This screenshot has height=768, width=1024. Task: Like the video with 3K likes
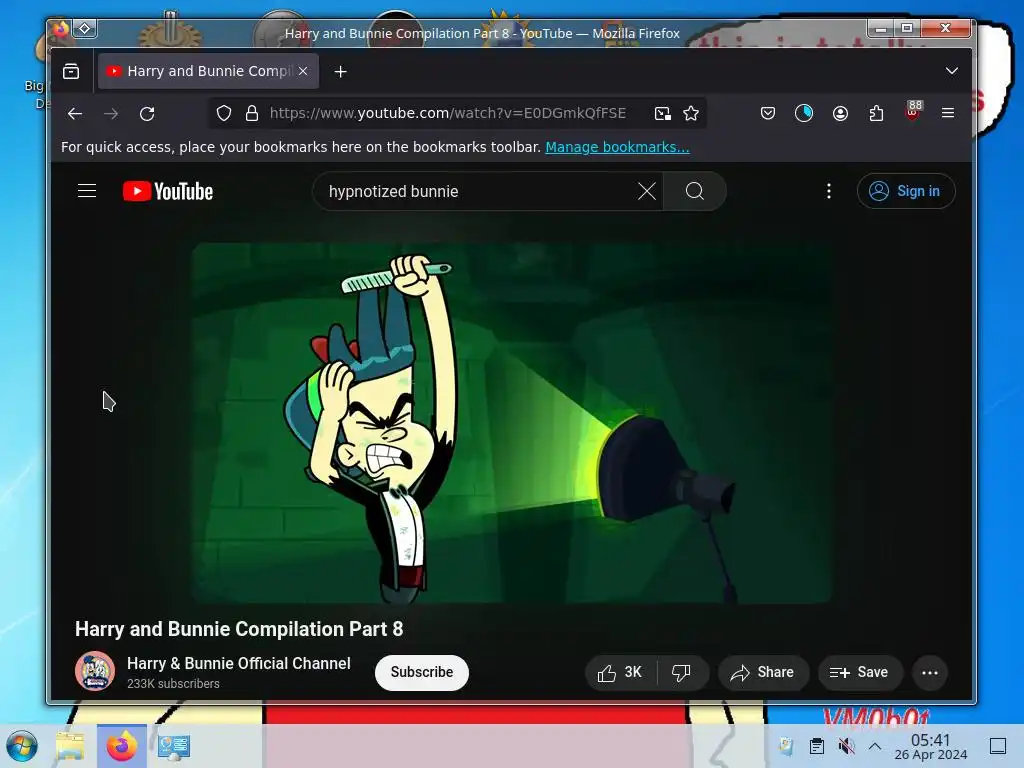(x=620, y=673)
